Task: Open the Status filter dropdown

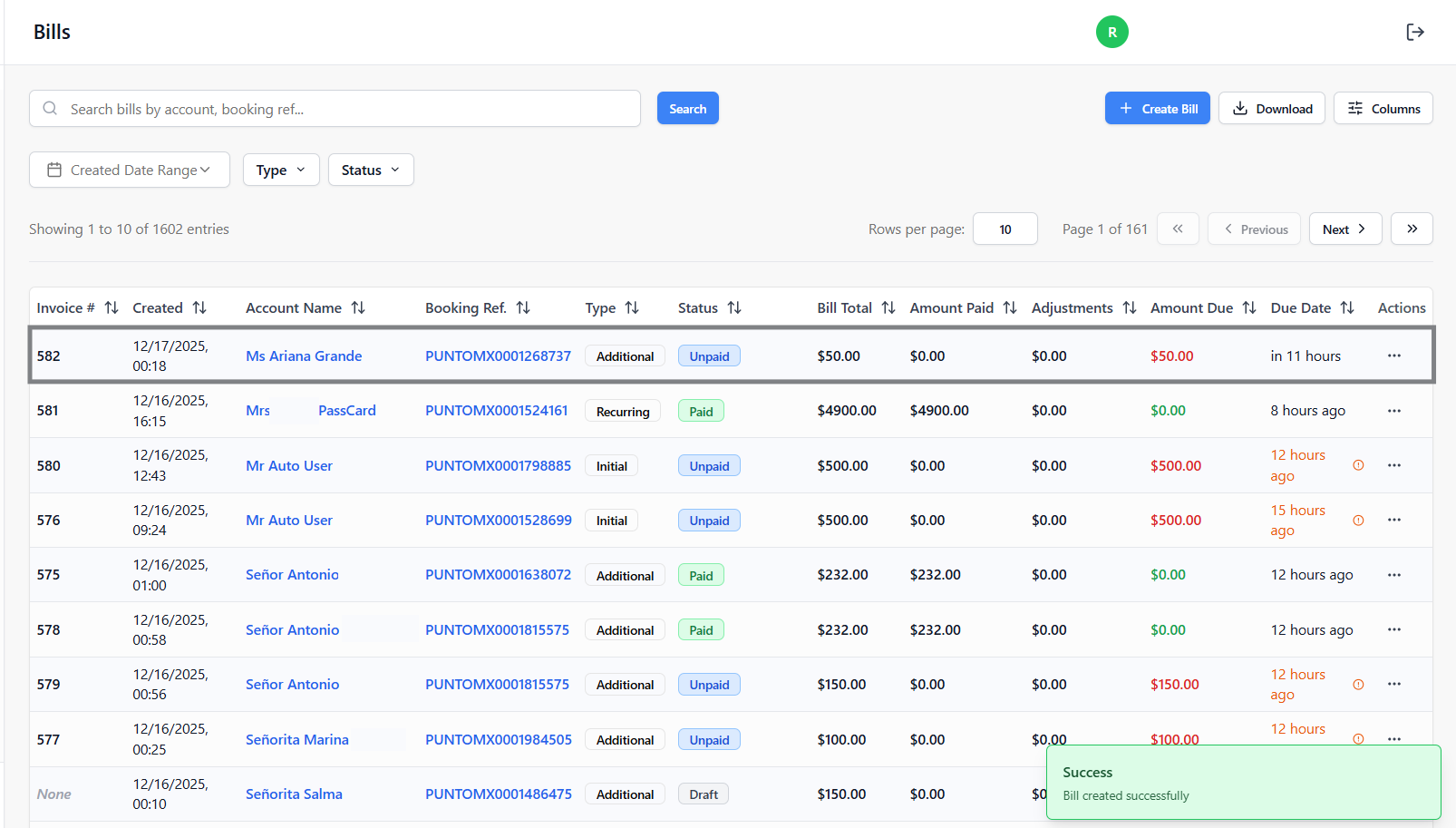Action: (371, 170)
